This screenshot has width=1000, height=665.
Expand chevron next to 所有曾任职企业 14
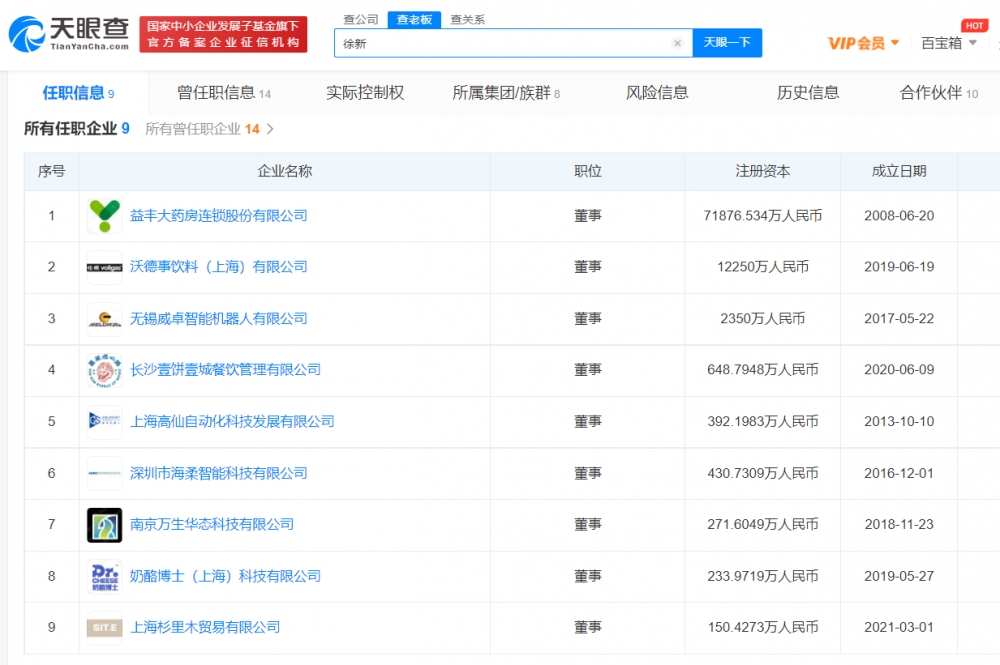(x=270, y=129)
